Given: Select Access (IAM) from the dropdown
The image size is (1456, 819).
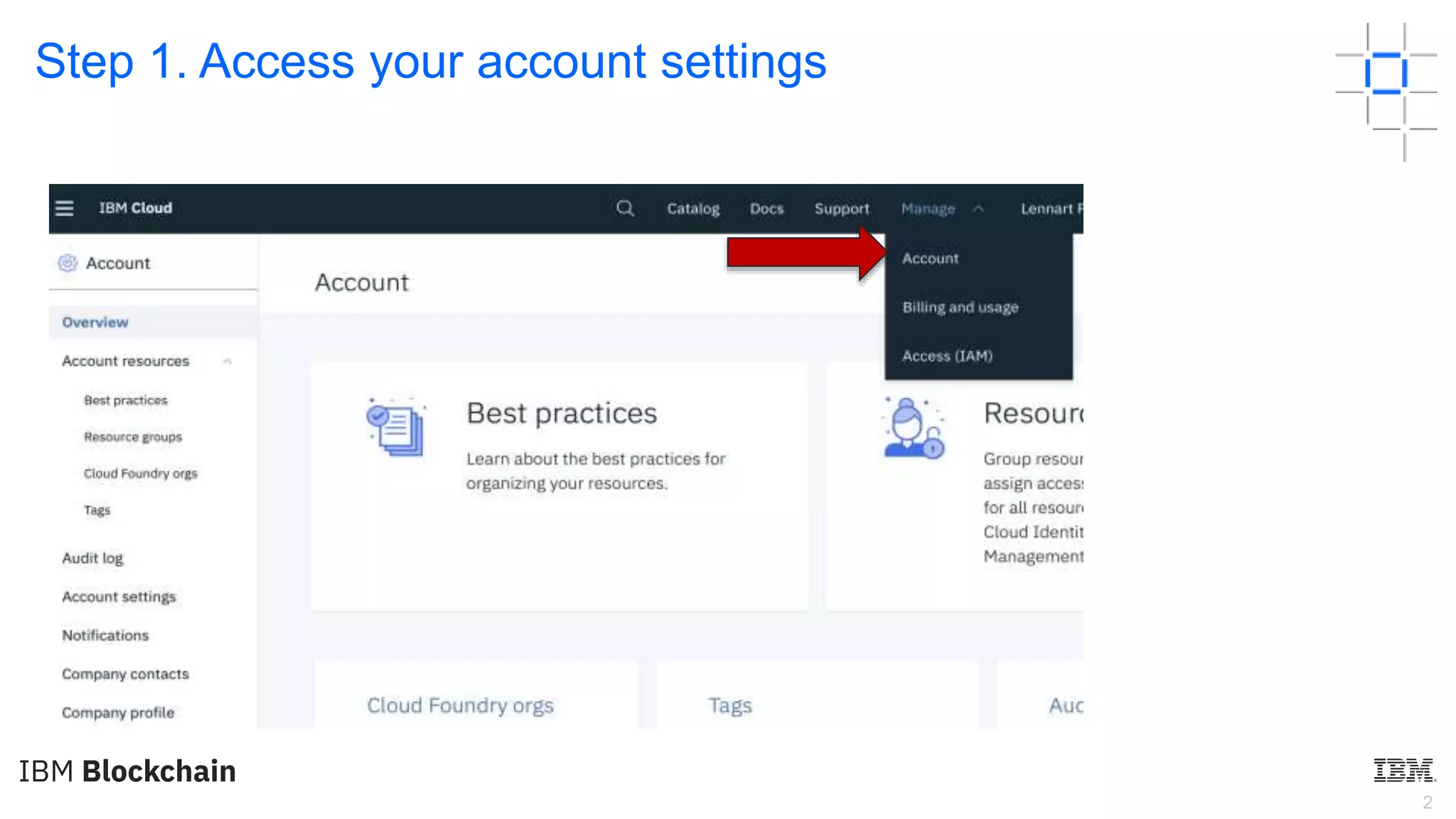Looking at the screenshot, I should tap(947, 356).
